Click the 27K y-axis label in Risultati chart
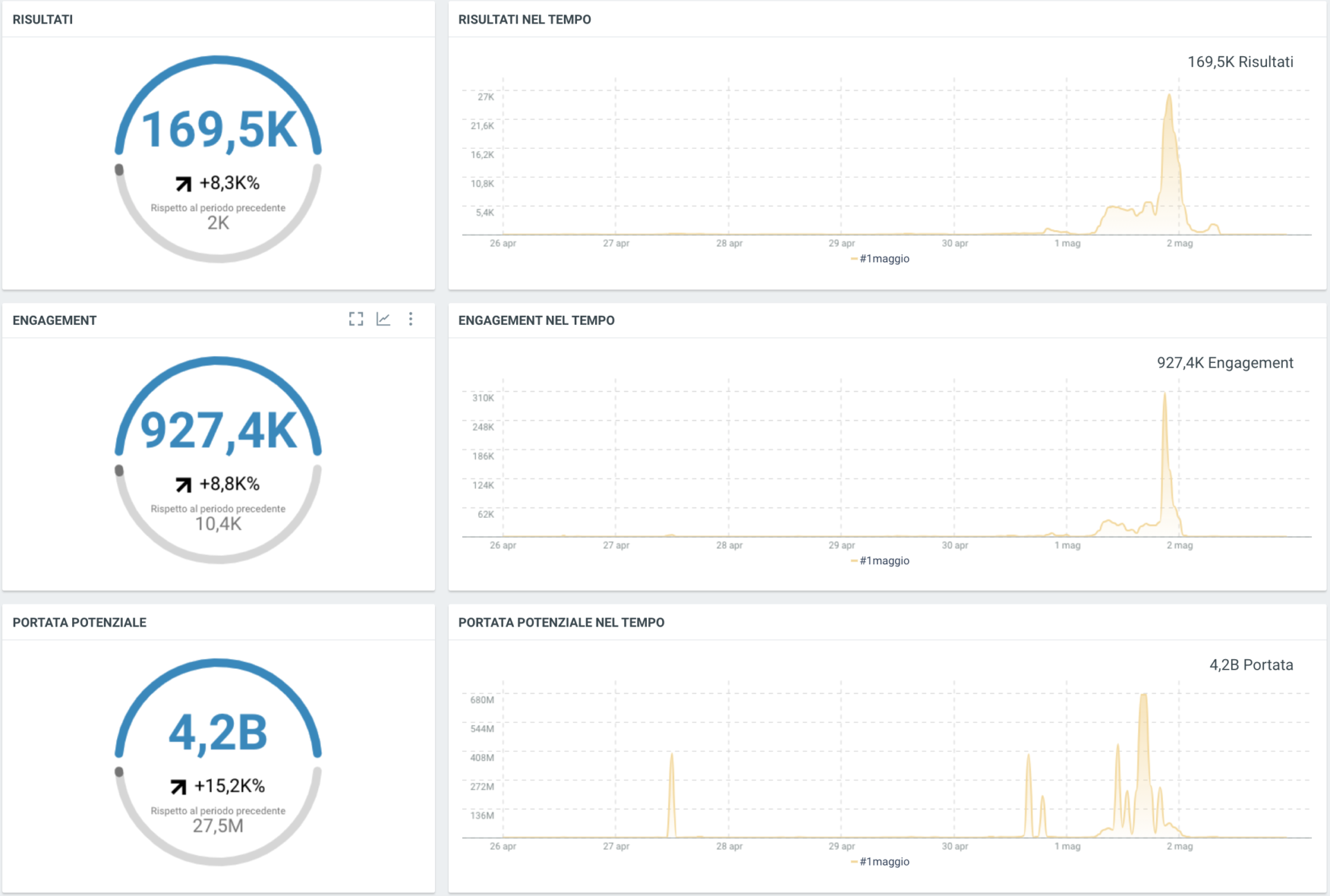Viewport: 1330px width, 896px height. [x=486, y=97]
